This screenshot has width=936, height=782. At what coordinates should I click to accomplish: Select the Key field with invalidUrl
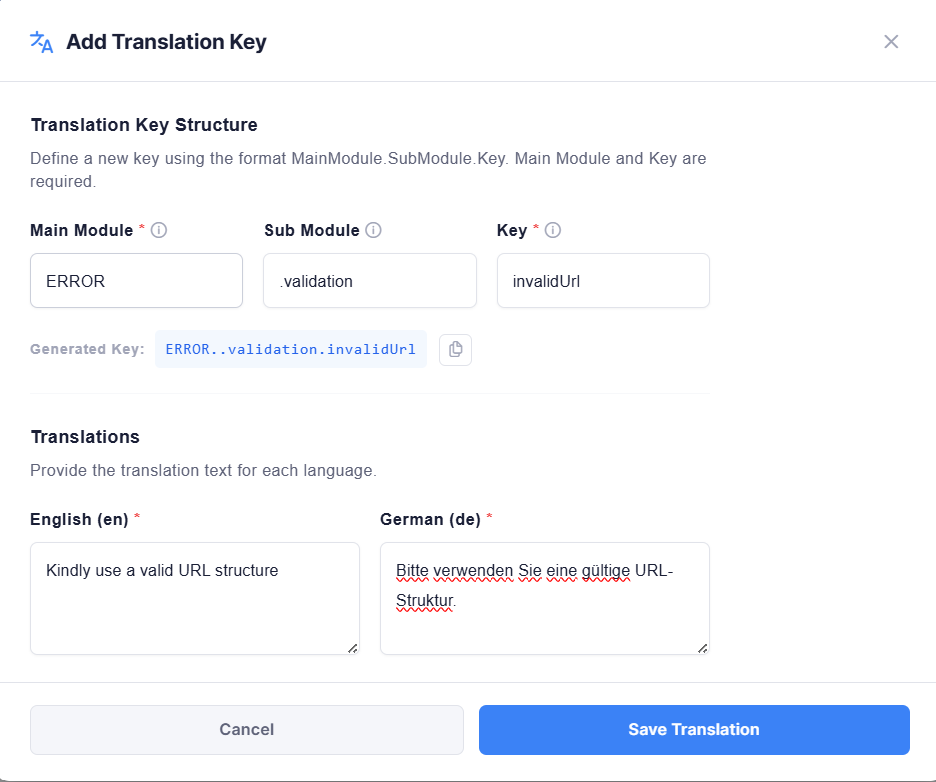pos(603,281)
